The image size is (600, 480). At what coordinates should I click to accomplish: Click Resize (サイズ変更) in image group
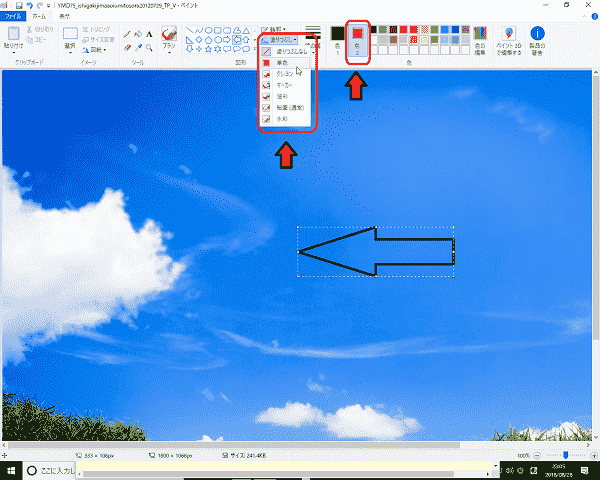click(x=99, y=39)
